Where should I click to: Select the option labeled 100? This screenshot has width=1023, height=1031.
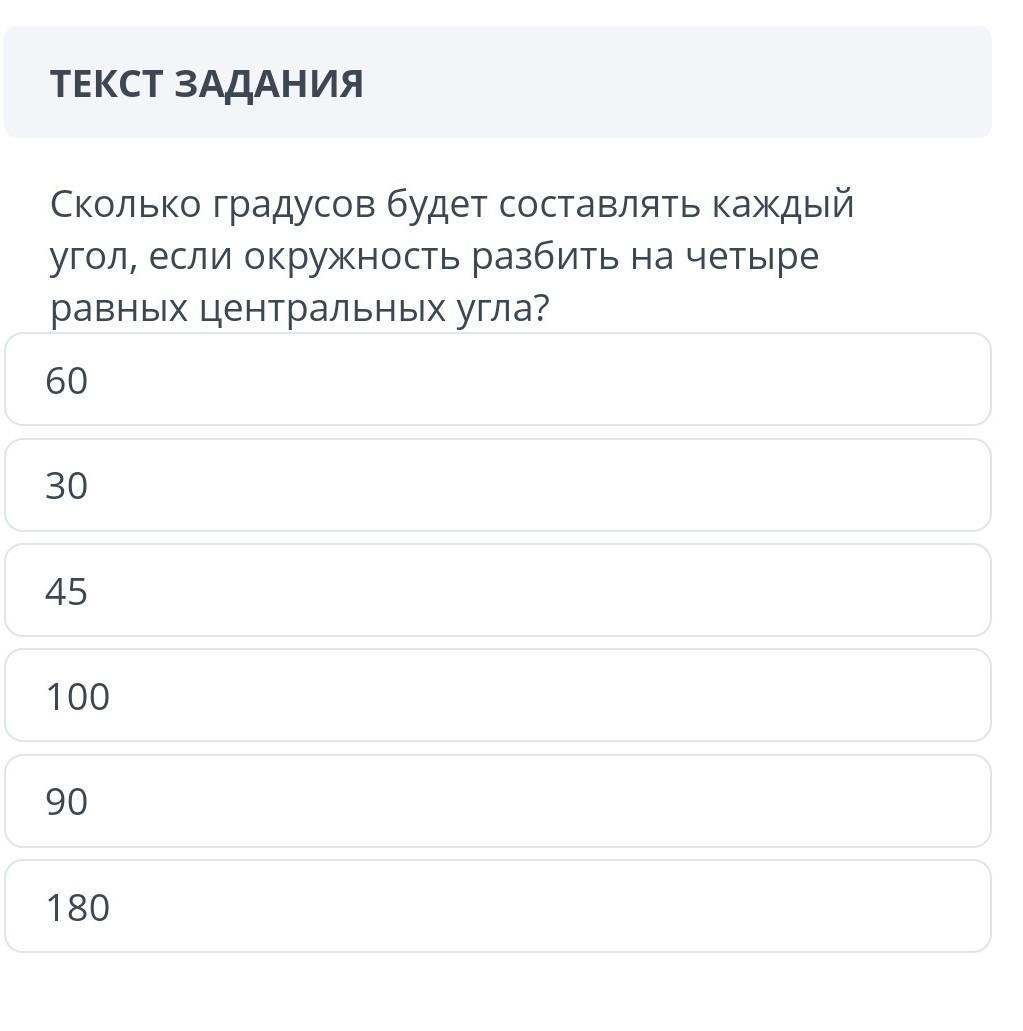pyautogui.click(x=498, y=696)
